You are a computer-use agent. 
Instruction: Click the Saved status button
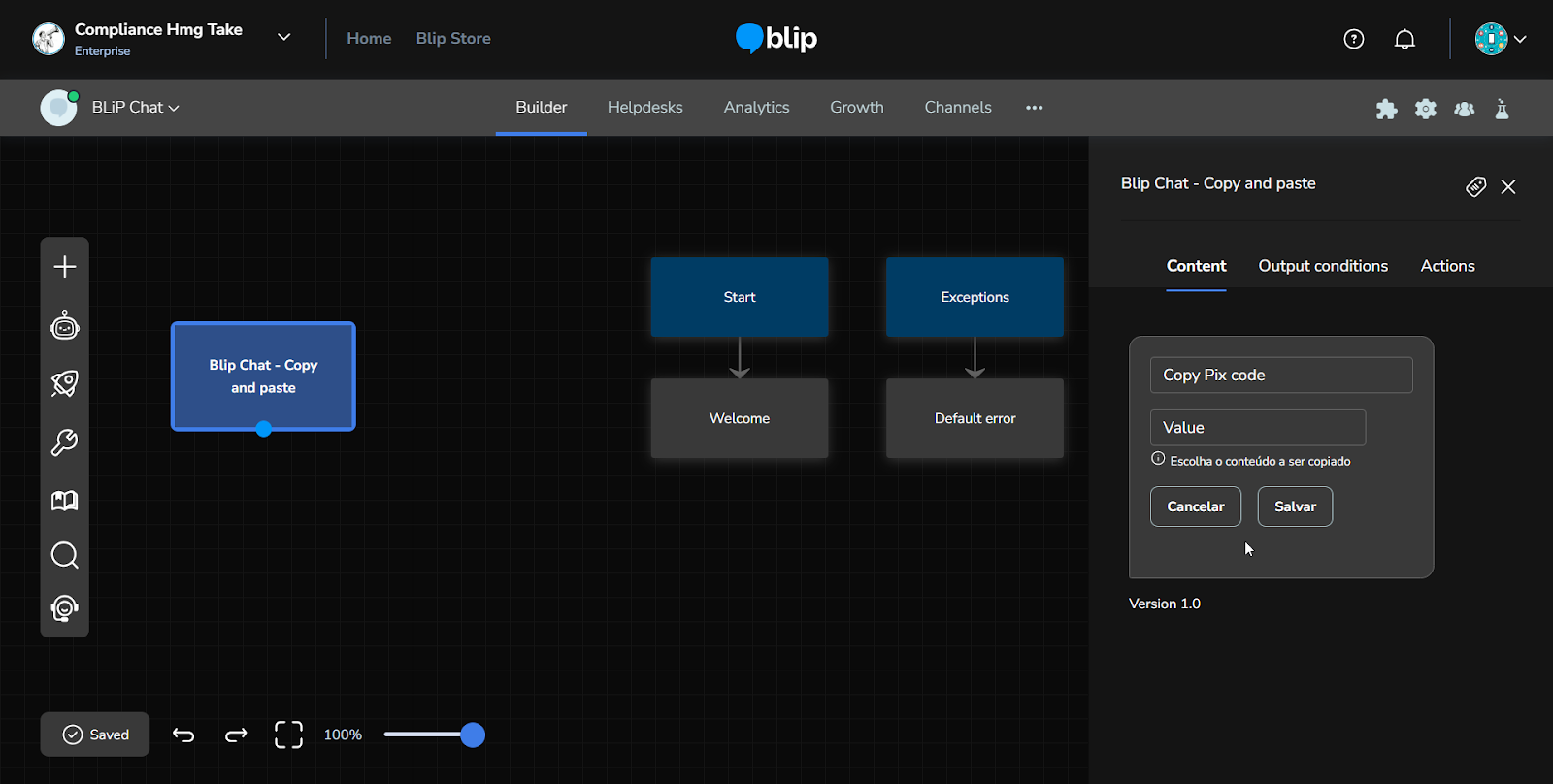[95, 735]
